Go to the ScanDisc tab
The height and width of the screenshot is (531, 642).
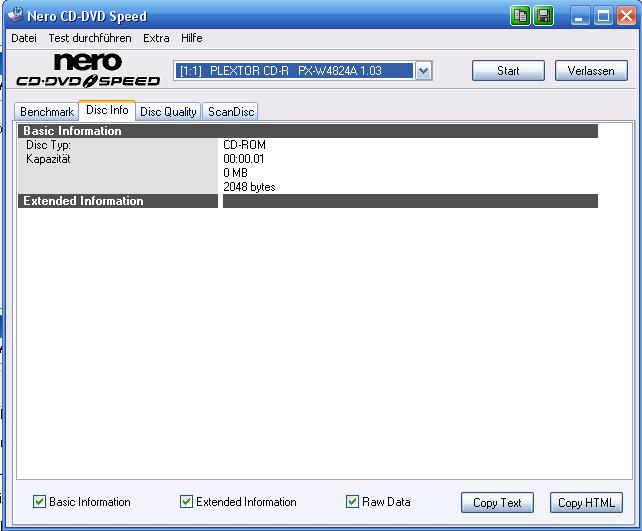231,111
